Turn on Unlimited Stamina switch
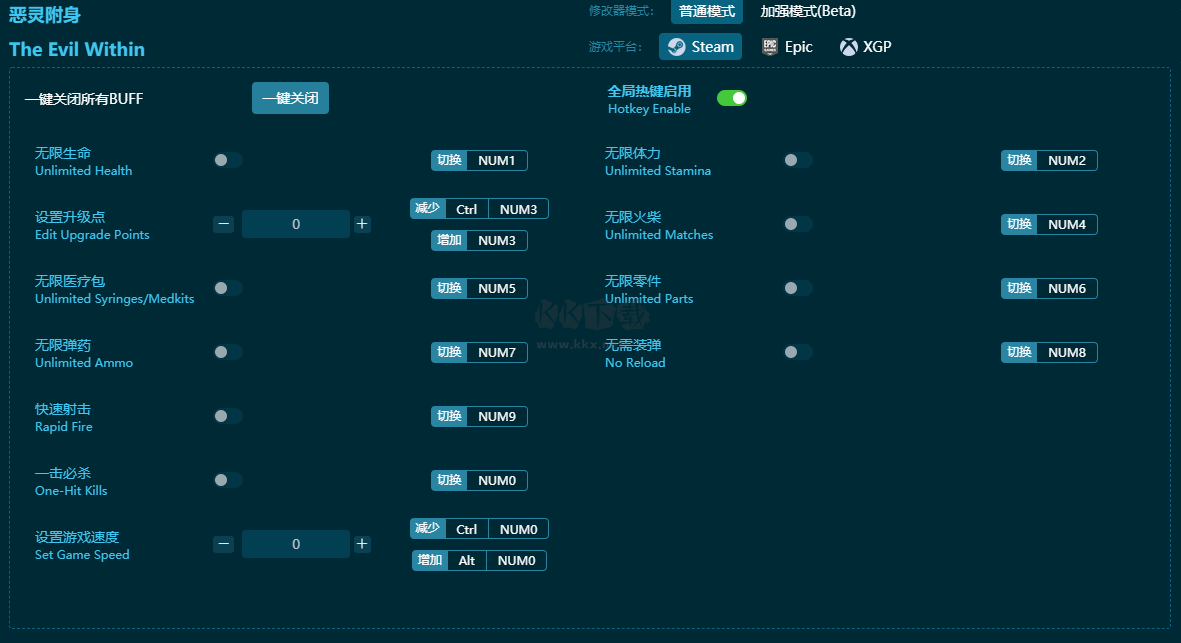1181x643 pixels. click(x=798, y=160)
